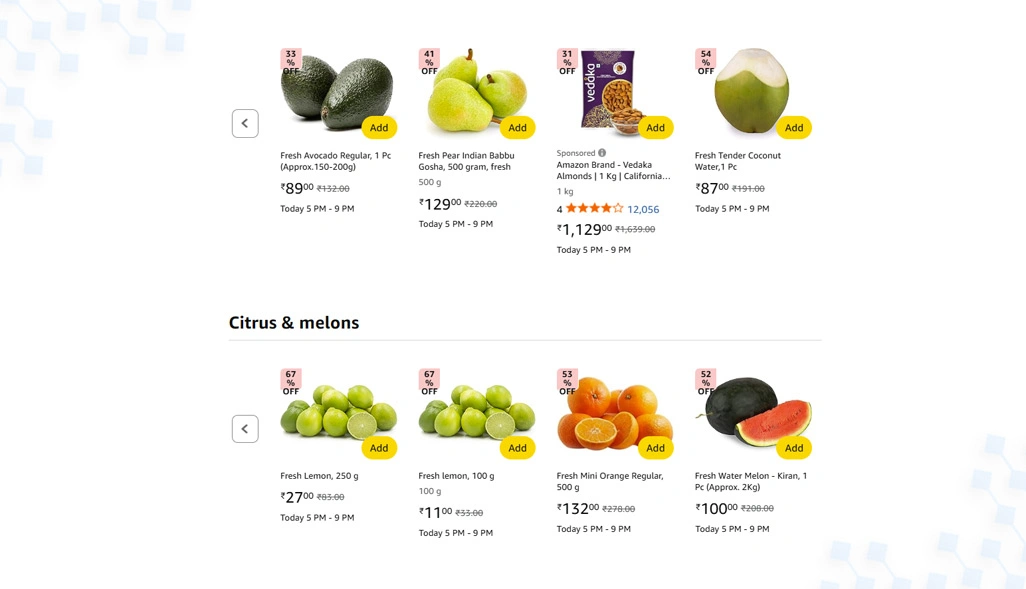The height and width of the screenshot is (589, 1026).
Task: Add Fresh Mini Orange Regular
Action: coord(655,448)
